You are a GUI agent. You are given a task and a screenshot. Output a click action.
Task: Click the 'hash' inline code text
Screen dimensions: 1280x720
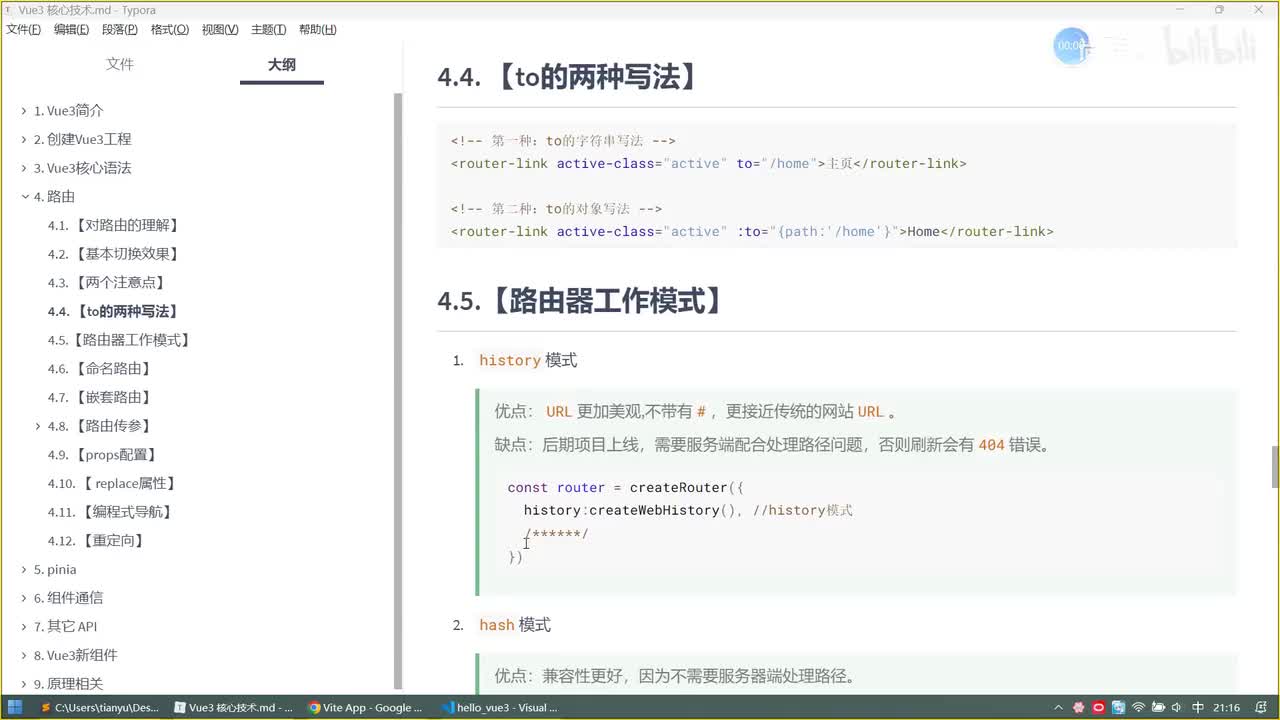(497, 625)
